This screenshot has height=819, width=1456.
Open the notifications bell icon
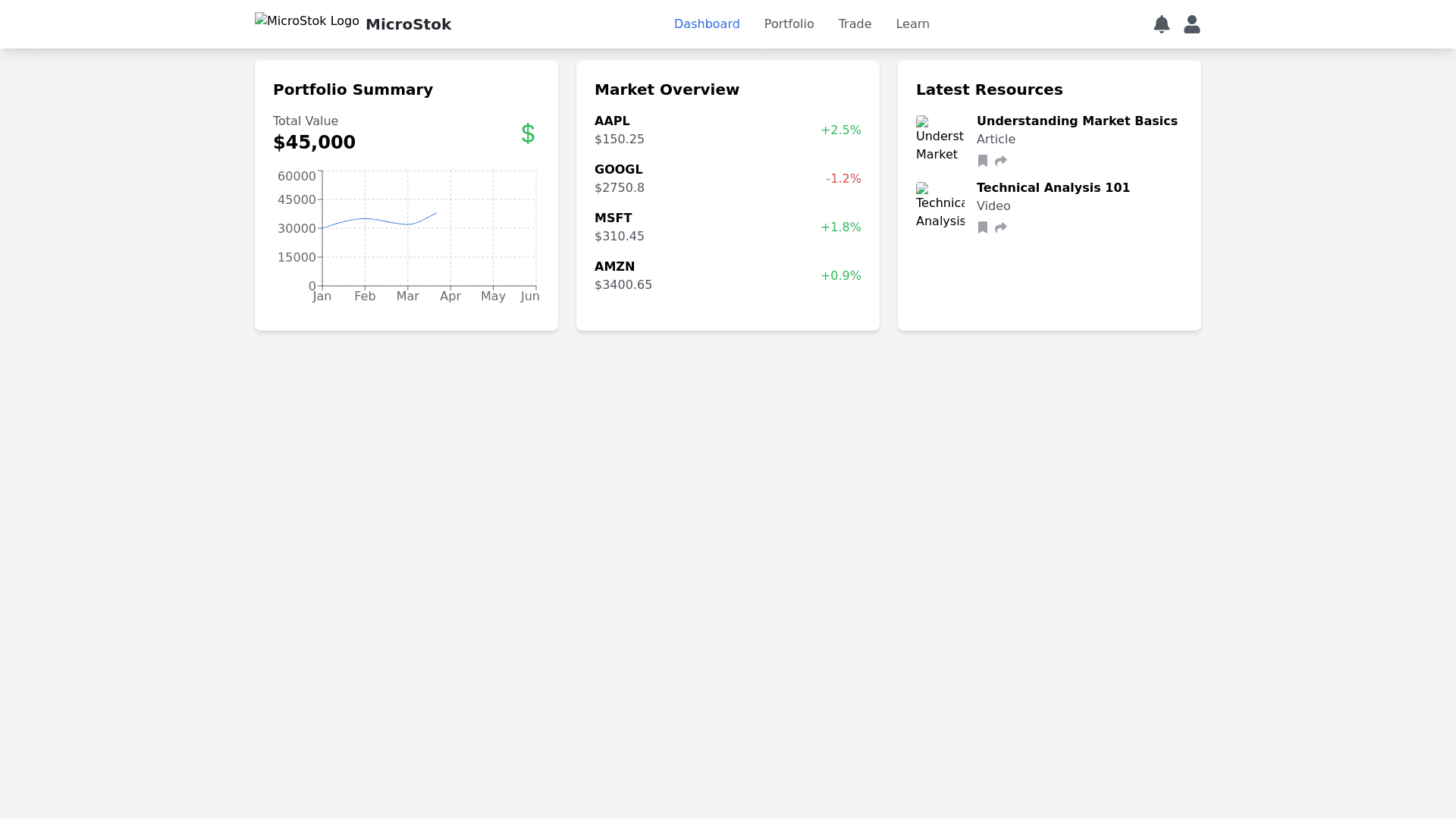[x=1161, y=24]
